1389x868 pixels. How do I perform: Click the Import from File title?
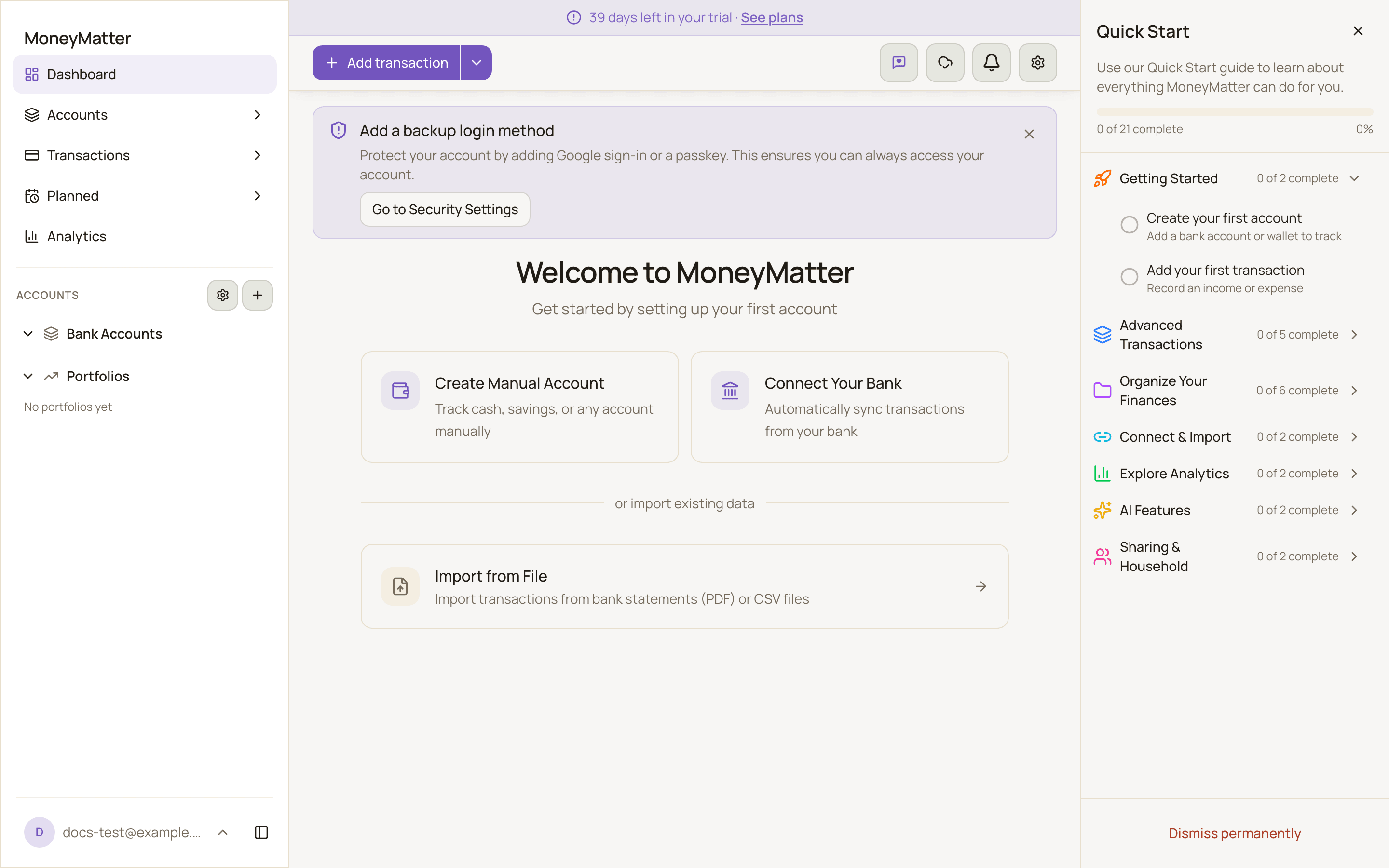pos(491,576)
